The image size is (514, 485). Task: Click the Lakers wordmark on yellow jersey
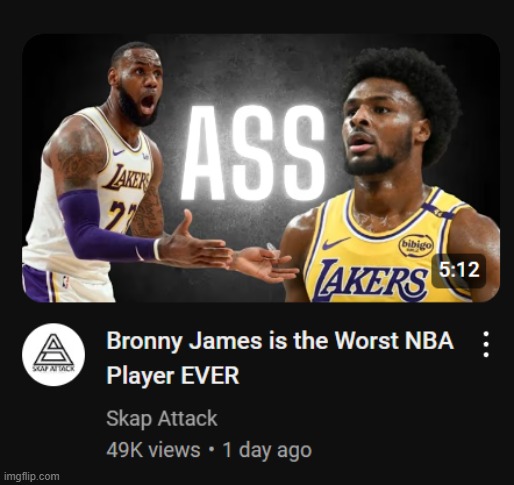coord(371,279)
